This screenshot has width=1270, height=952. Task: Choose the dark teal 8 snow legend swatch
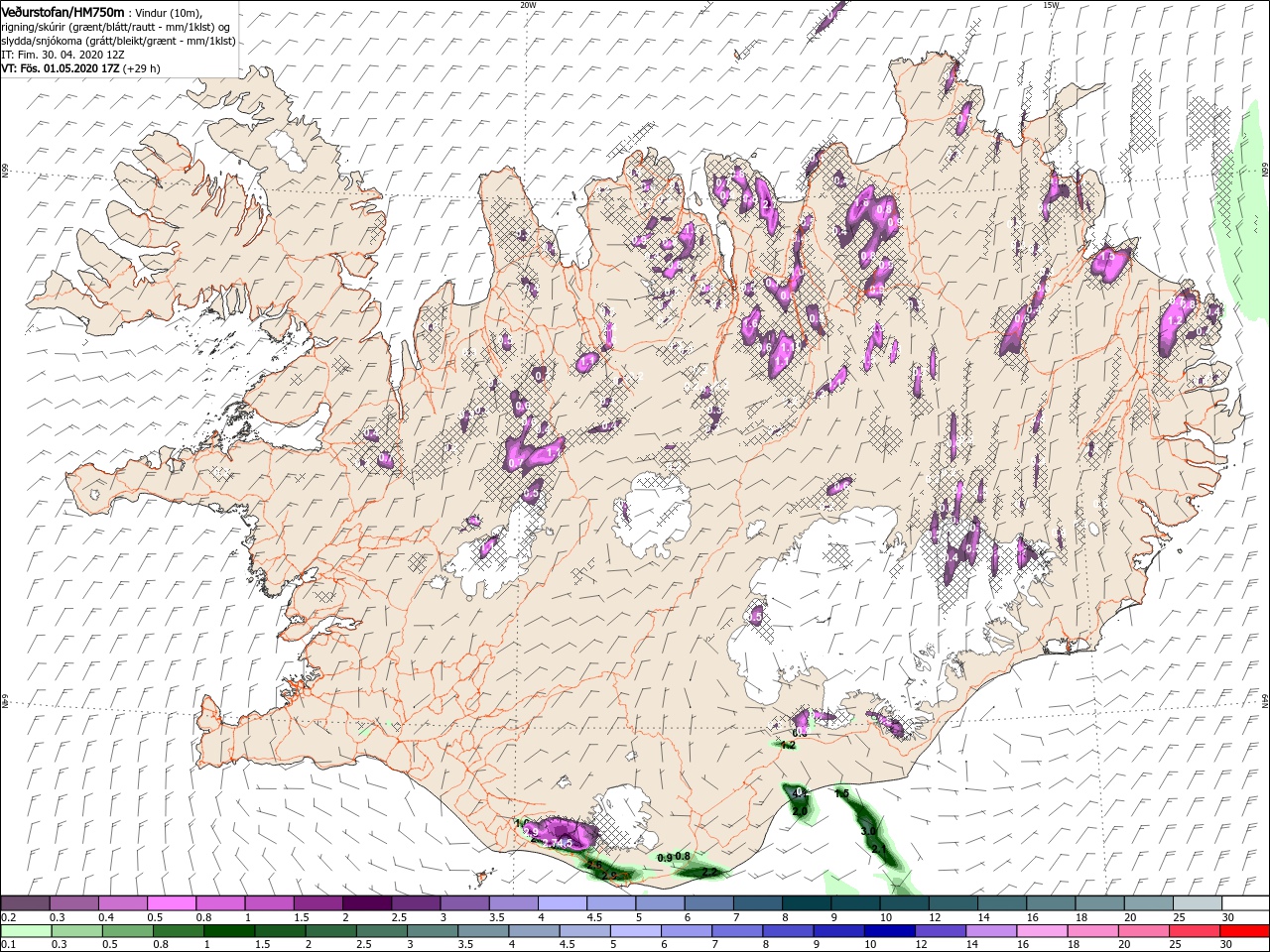(805, 903)
